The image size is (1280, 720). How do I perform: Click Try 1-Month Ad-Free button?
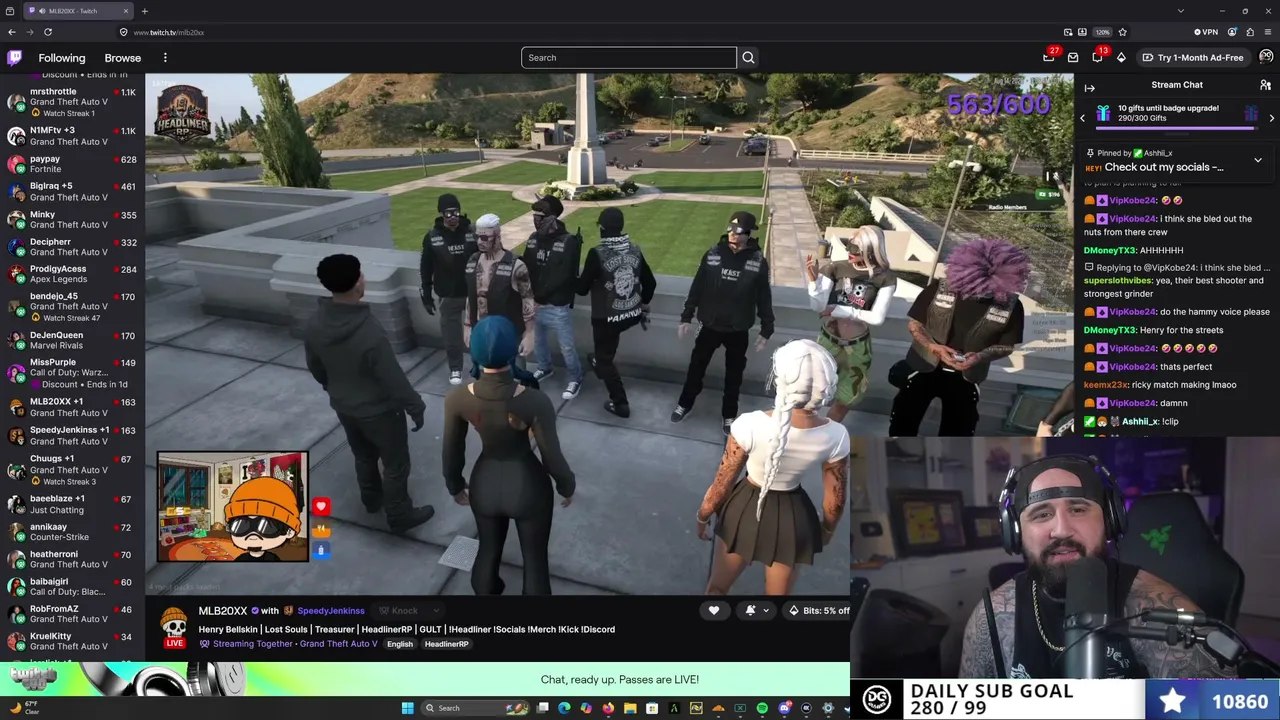[1193, 58]
